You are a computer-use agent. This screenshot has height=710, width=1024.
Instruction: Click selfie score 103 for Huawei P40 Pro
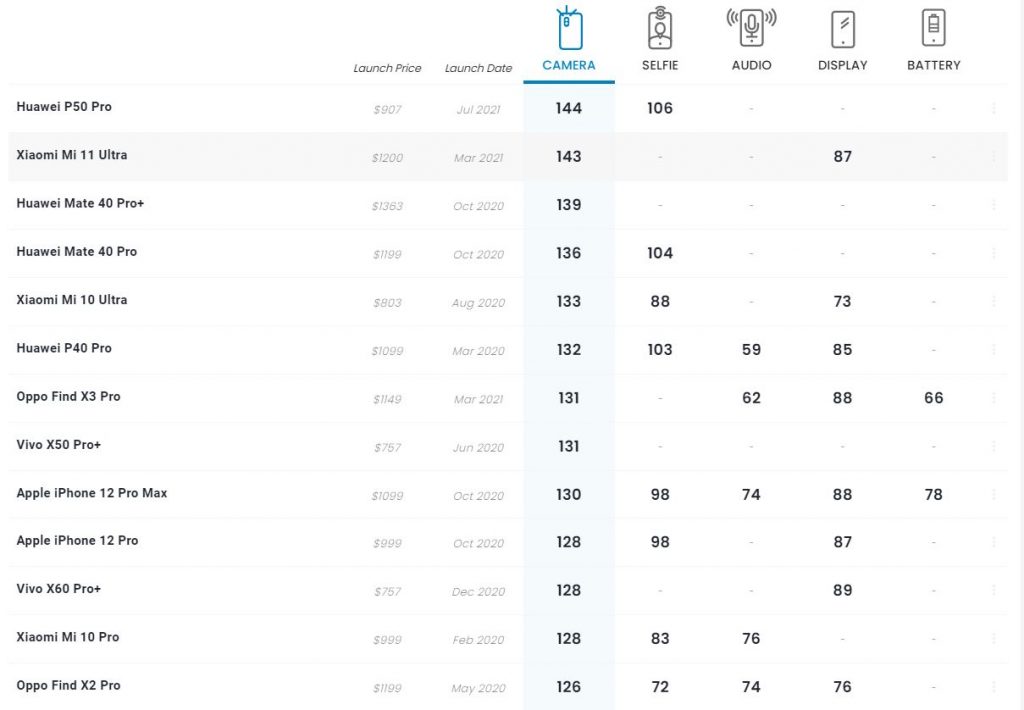660,349
